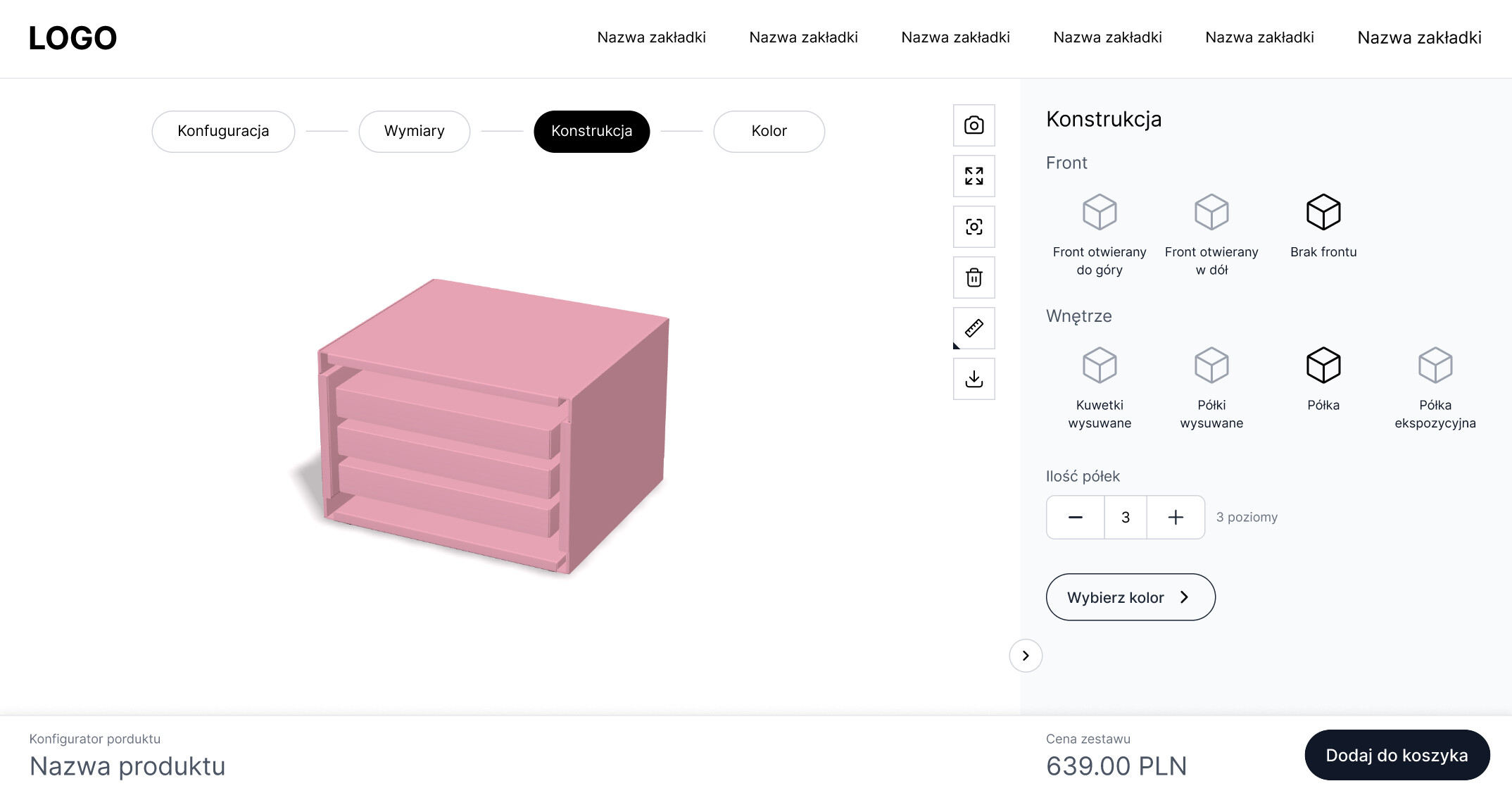Click the download icon
Image resolution: width=1512 pixels, height=793 pixels.
tap(974, 378)
